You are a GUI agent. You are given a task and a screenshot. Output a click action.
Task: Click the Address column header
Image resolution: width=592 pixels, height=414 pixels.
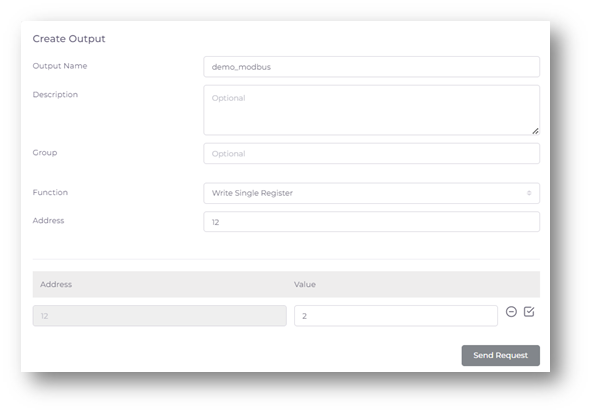click(x=56, y=285)
